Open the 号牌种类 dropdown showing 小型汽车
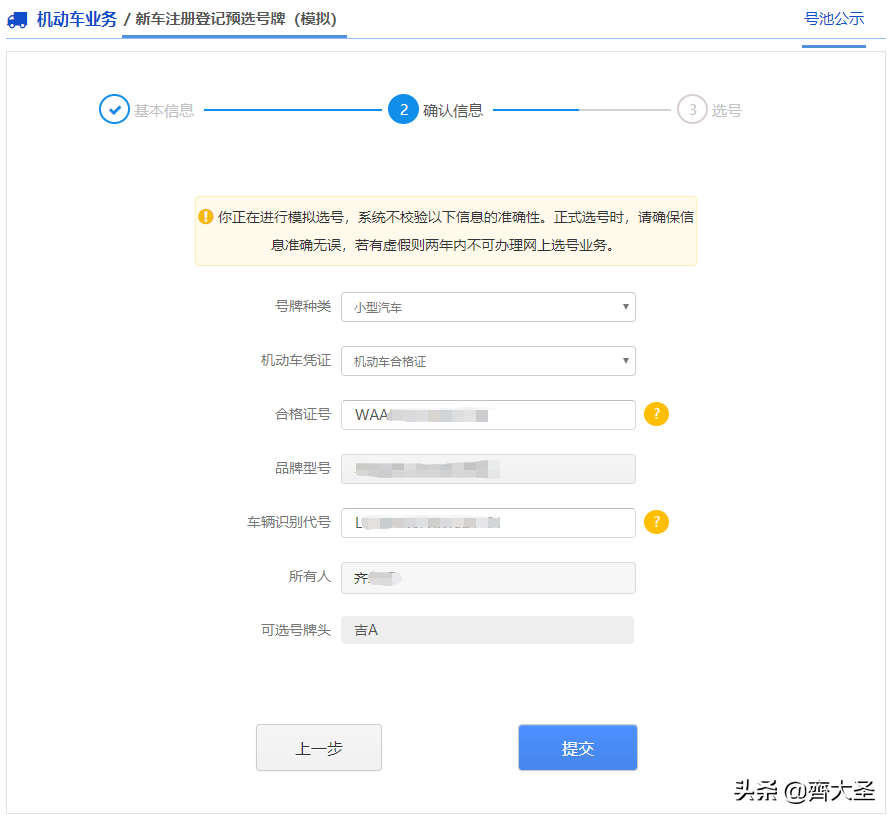This screenshot has height=822, width=895. (488, 307)
